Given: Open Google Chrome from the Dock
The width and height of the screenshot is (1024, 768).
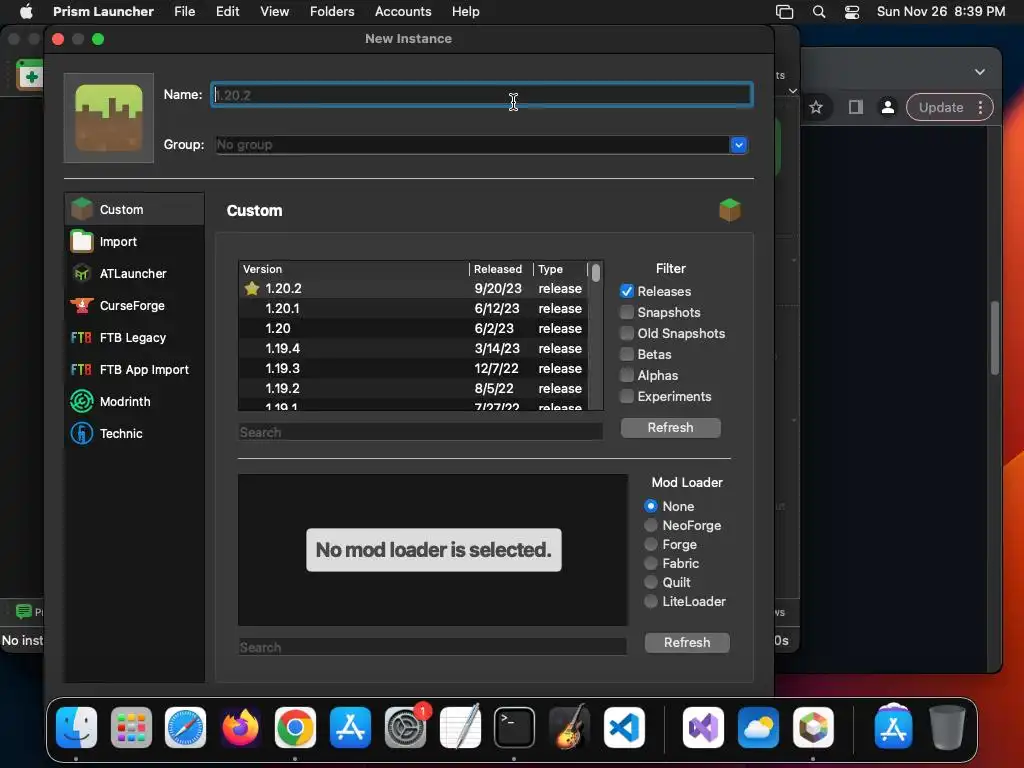Looking at the screenshot, I should [295, 727].
